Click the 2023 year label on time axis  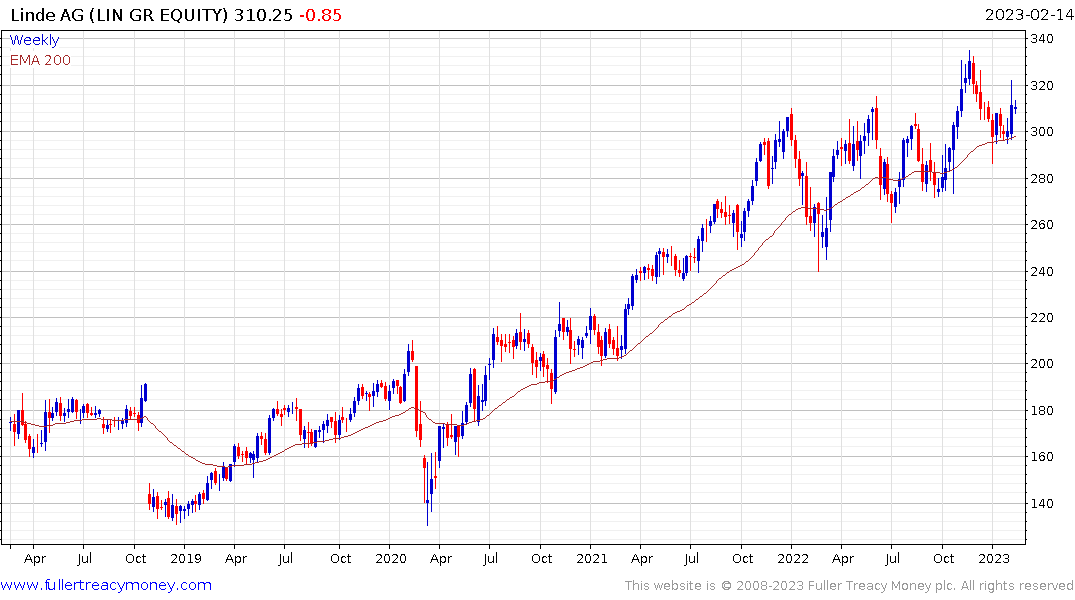994,558
